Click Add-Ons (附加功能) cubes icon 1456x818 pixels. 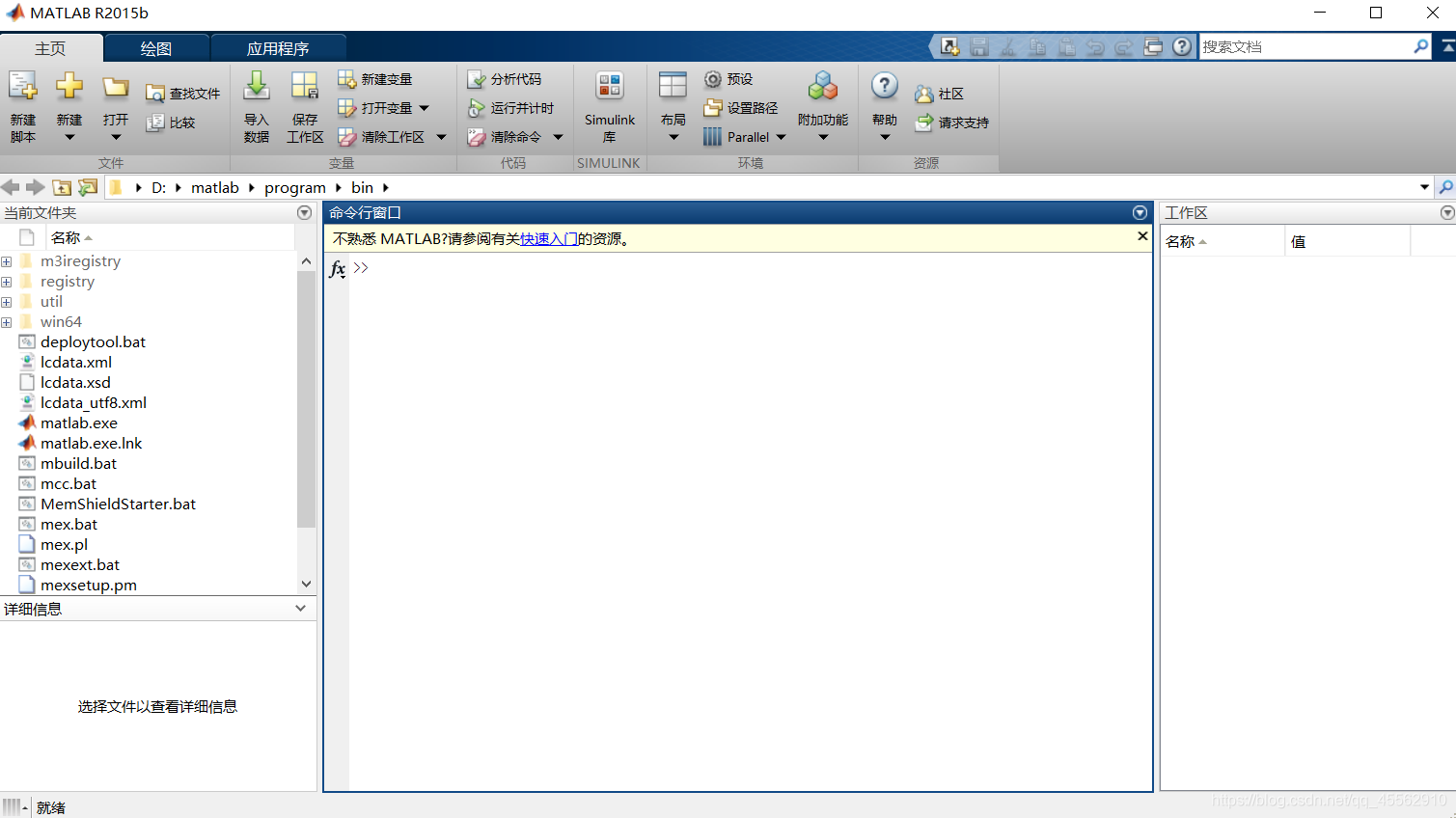(823, 86)
